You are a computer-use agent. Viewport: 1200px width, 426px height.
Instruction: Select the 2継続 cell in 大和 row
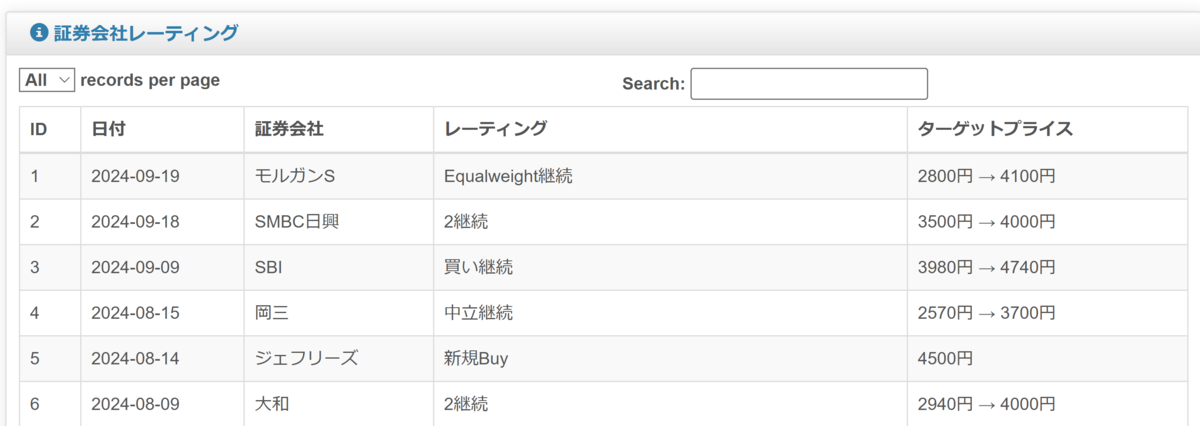671,404
